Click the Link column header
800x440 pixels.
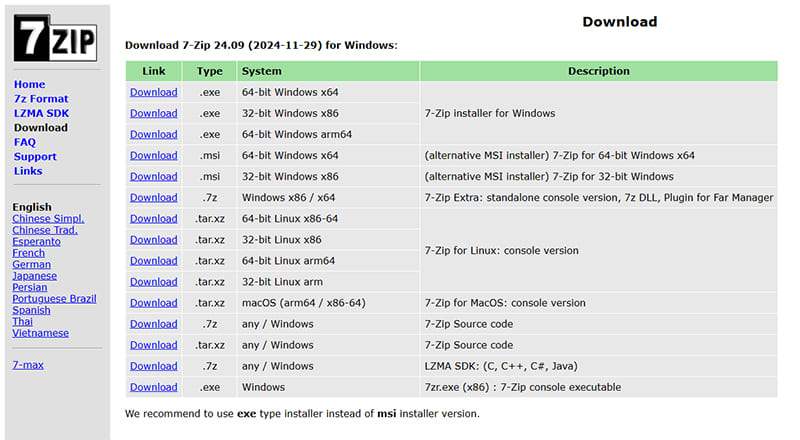(x=154, y=71)
